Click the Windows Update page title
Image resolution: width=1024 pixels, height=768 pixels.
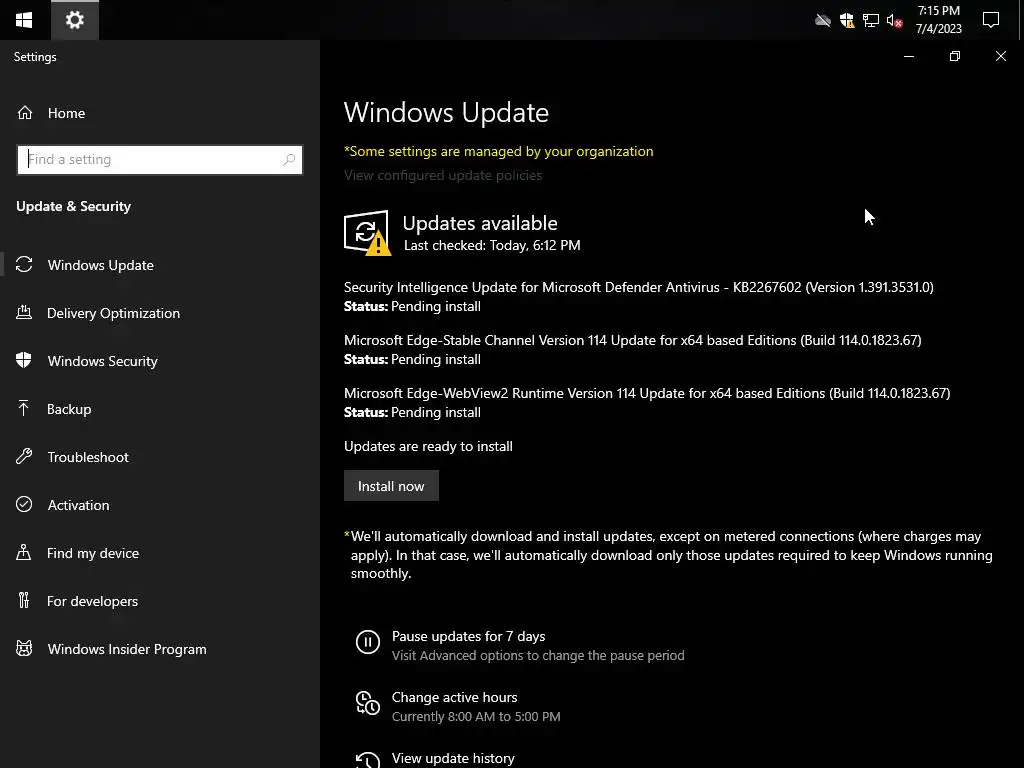(x=447, y=112)
